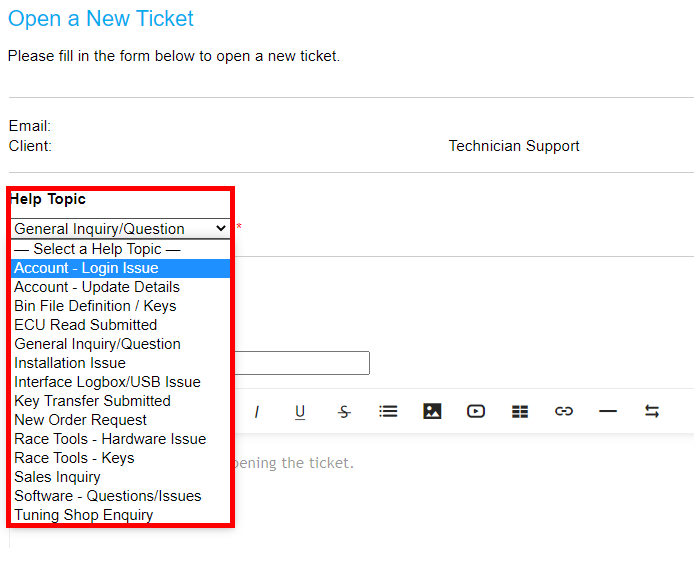Add a hyperlink with the link icon
The height and width of the screenshot is (561, 699).
(x=563, y=411)
